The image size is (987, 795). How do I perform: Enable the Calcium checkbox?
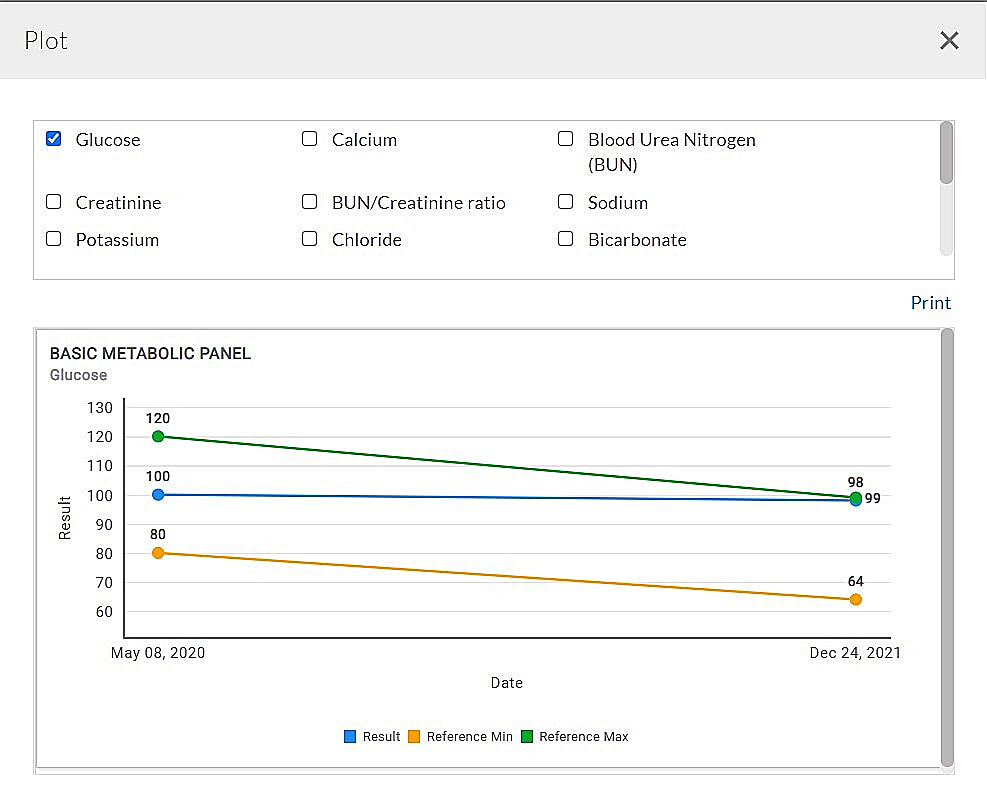click(x=310, y=139)
